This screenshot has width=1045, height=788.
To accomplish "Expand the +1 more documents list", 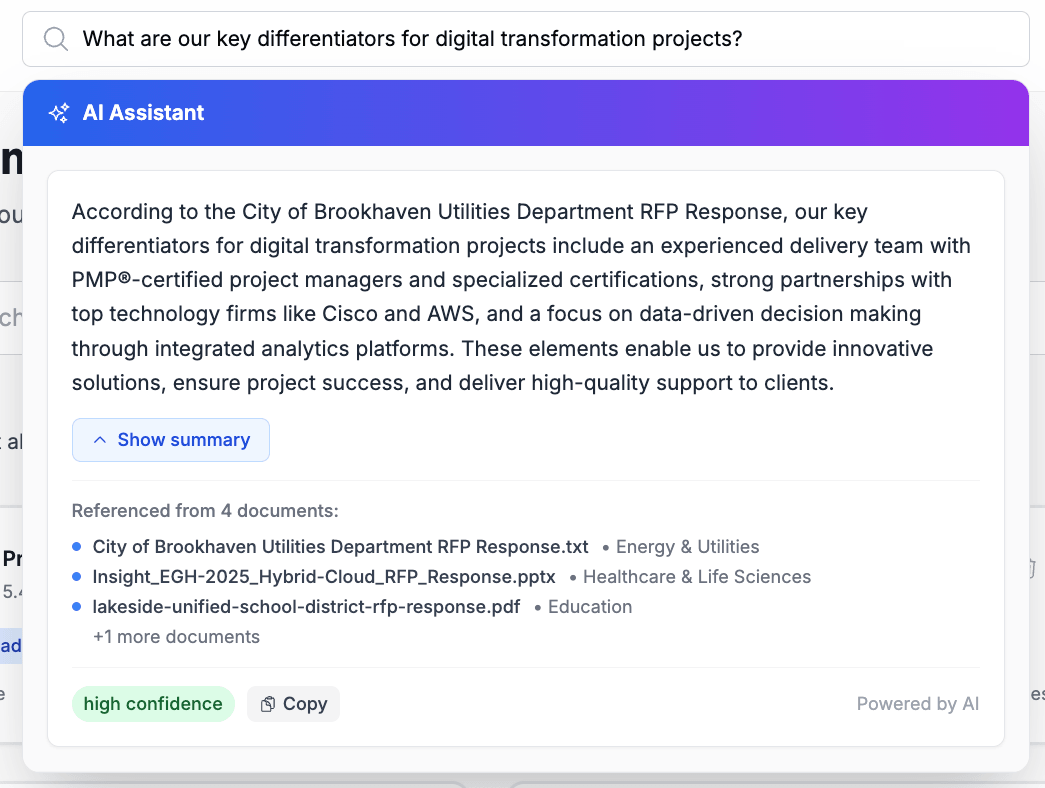I will (x=177, y=636).
